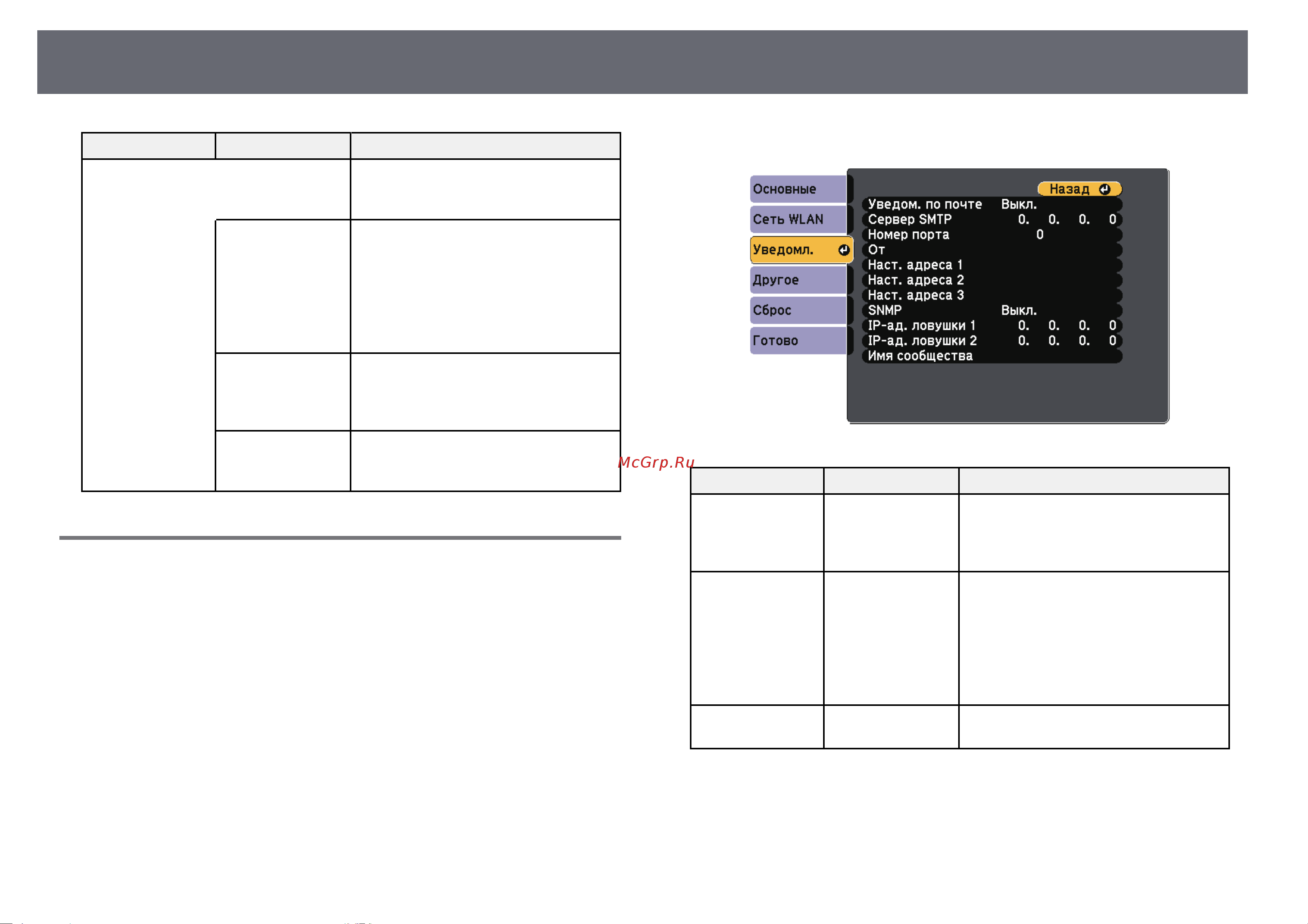Click the enter icon on Назад button
1308x924 pixels.
1104,189
